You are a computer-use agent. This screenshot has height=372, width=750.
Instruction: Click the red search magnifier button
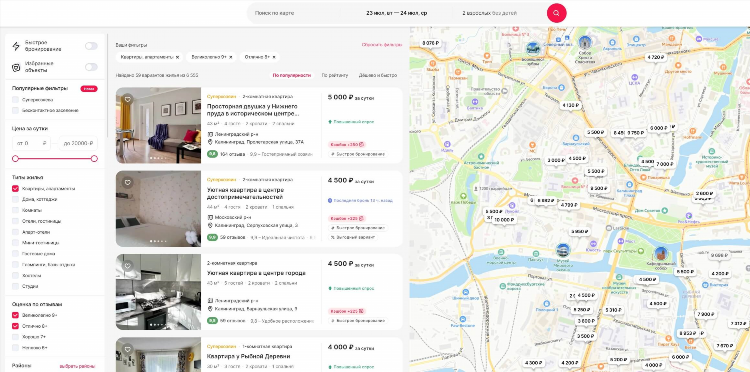point(556,13)
